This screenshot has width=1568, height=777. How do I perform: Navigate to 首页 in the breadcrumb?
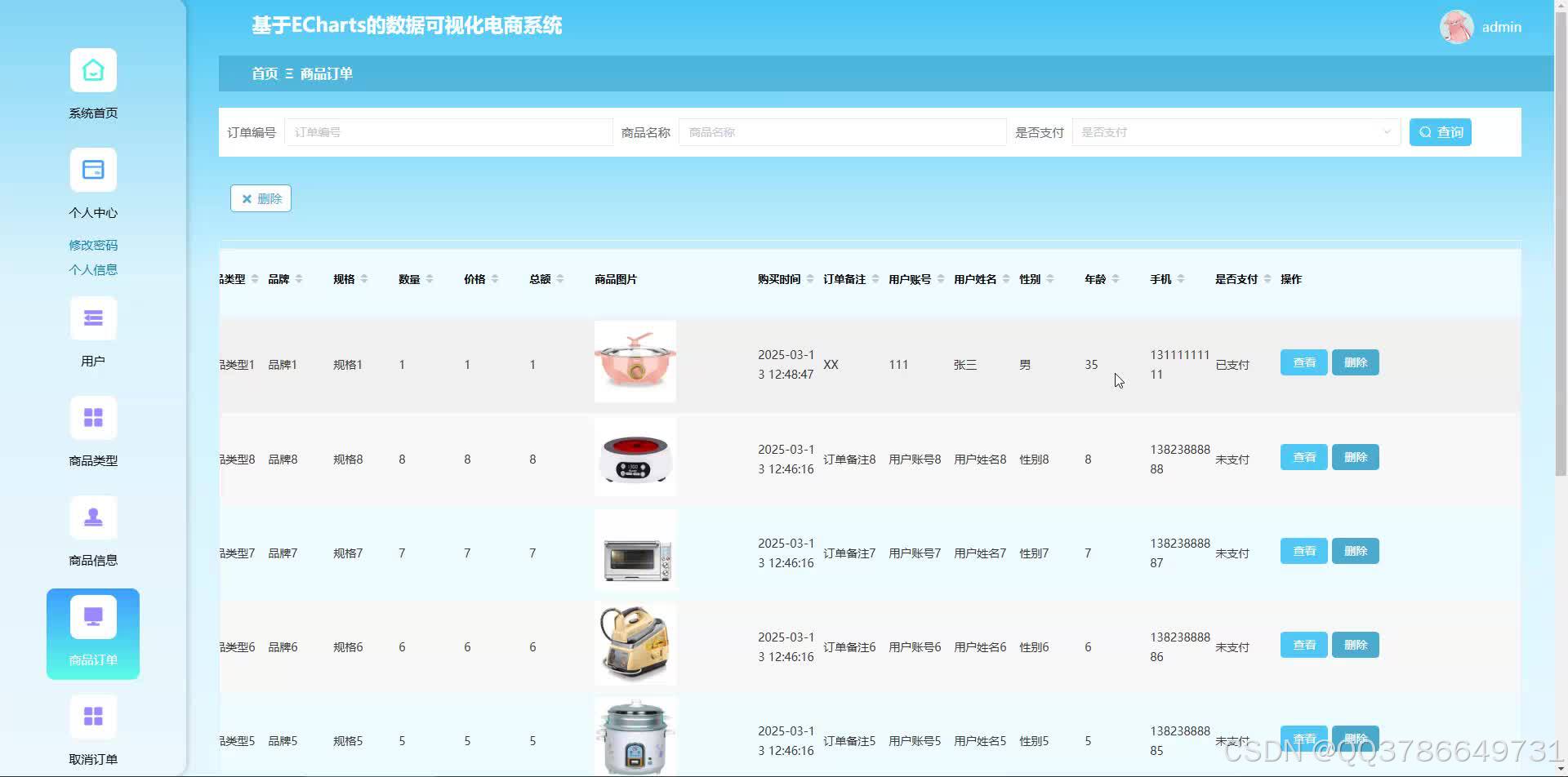[x=263, y=73]
